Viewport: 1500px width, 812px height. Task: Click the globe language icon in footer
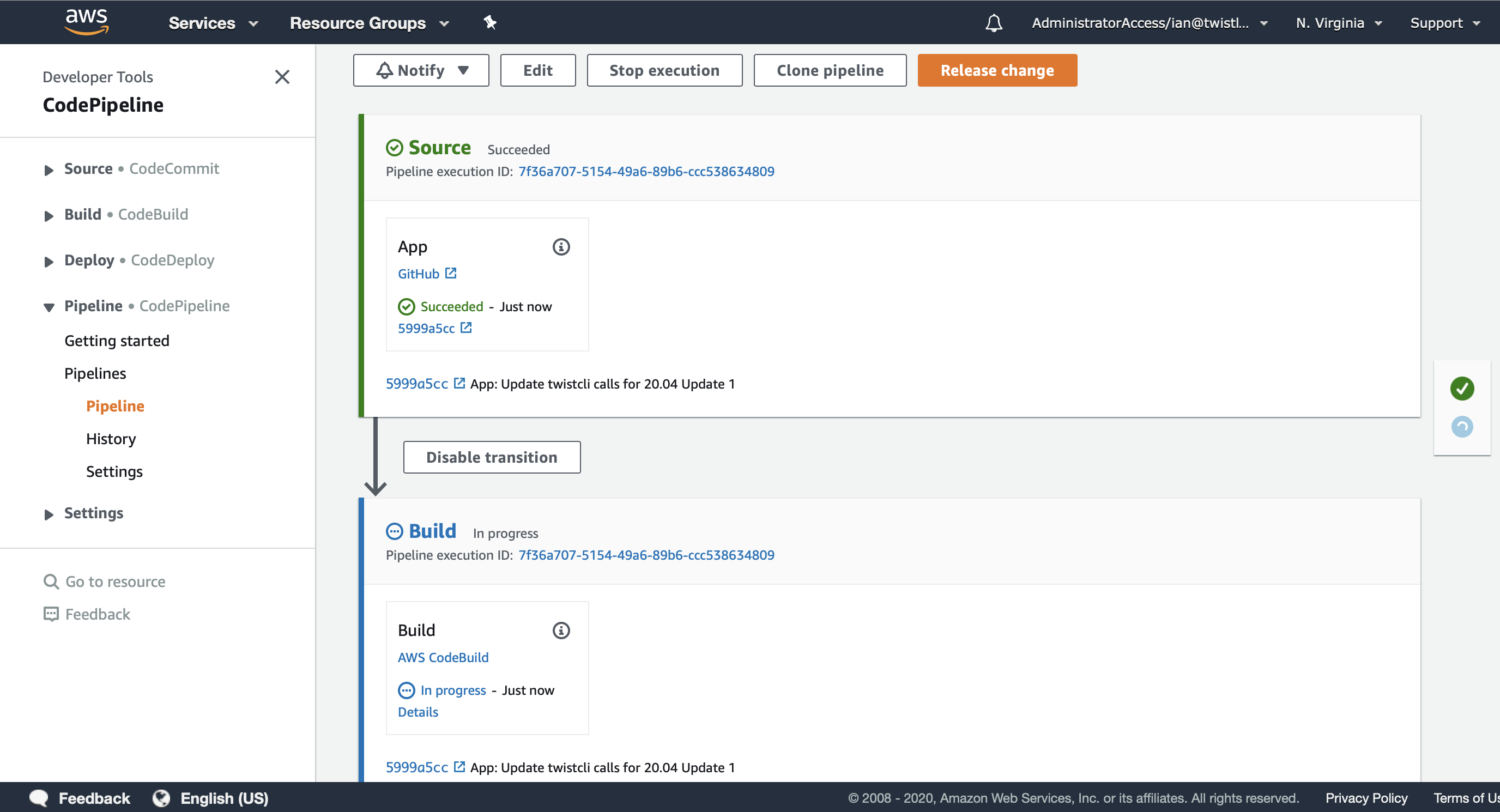coord(161,798)
